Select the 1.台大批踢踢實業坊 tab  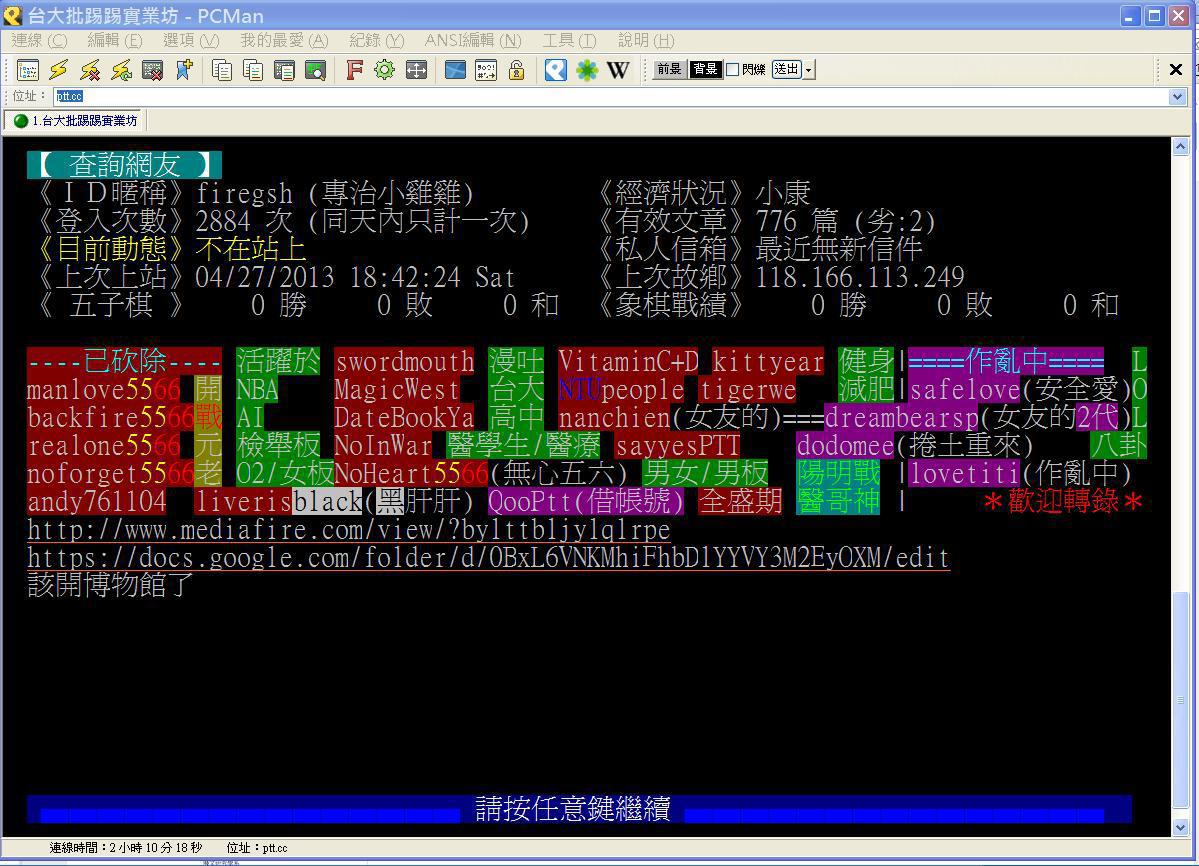pyautogui.click(x=75, y=121)
